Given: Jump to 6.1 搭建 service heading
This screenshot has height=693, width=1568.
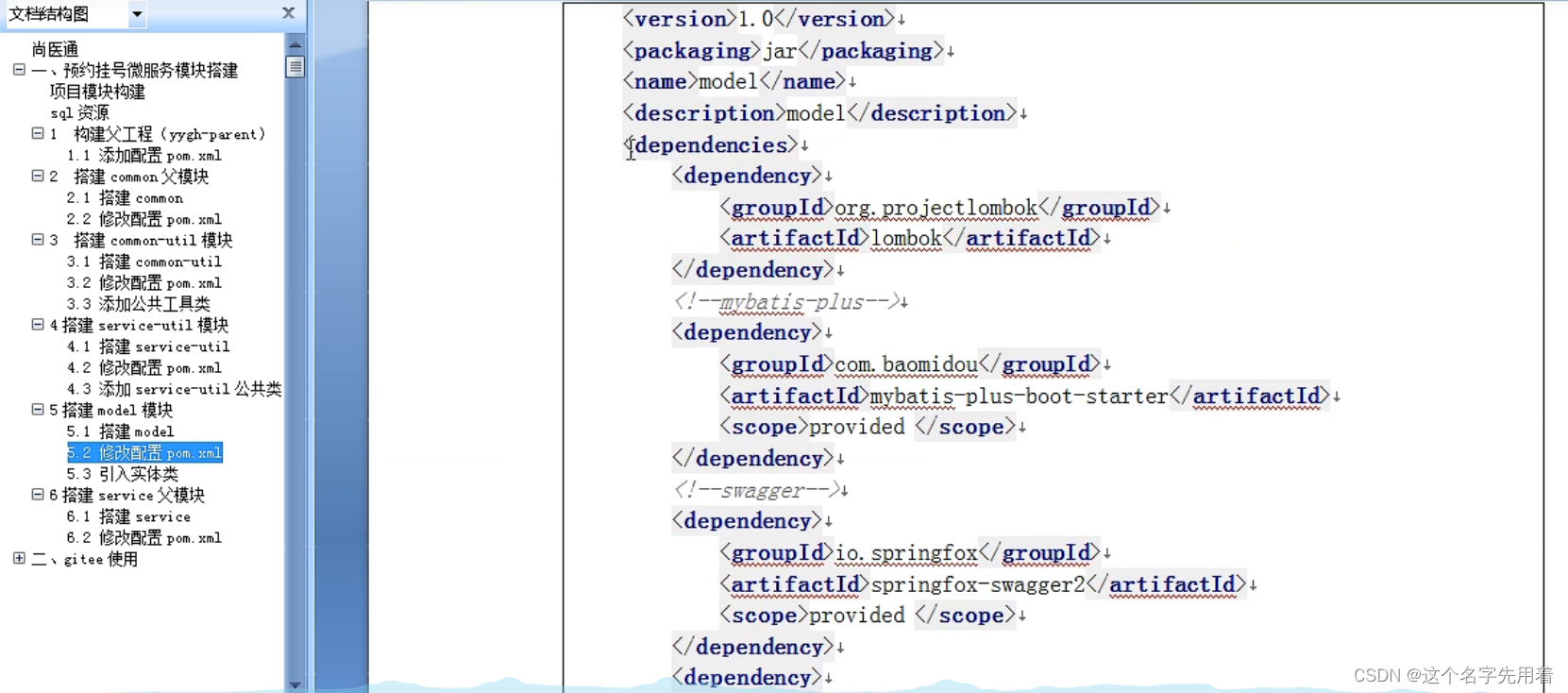Looking at the screenshot, I should pyautogui.click(x=128, y=516).
